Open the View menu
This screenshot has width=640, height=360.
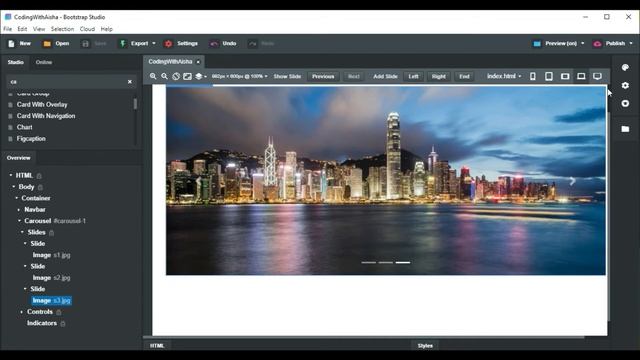click(39, 29)
